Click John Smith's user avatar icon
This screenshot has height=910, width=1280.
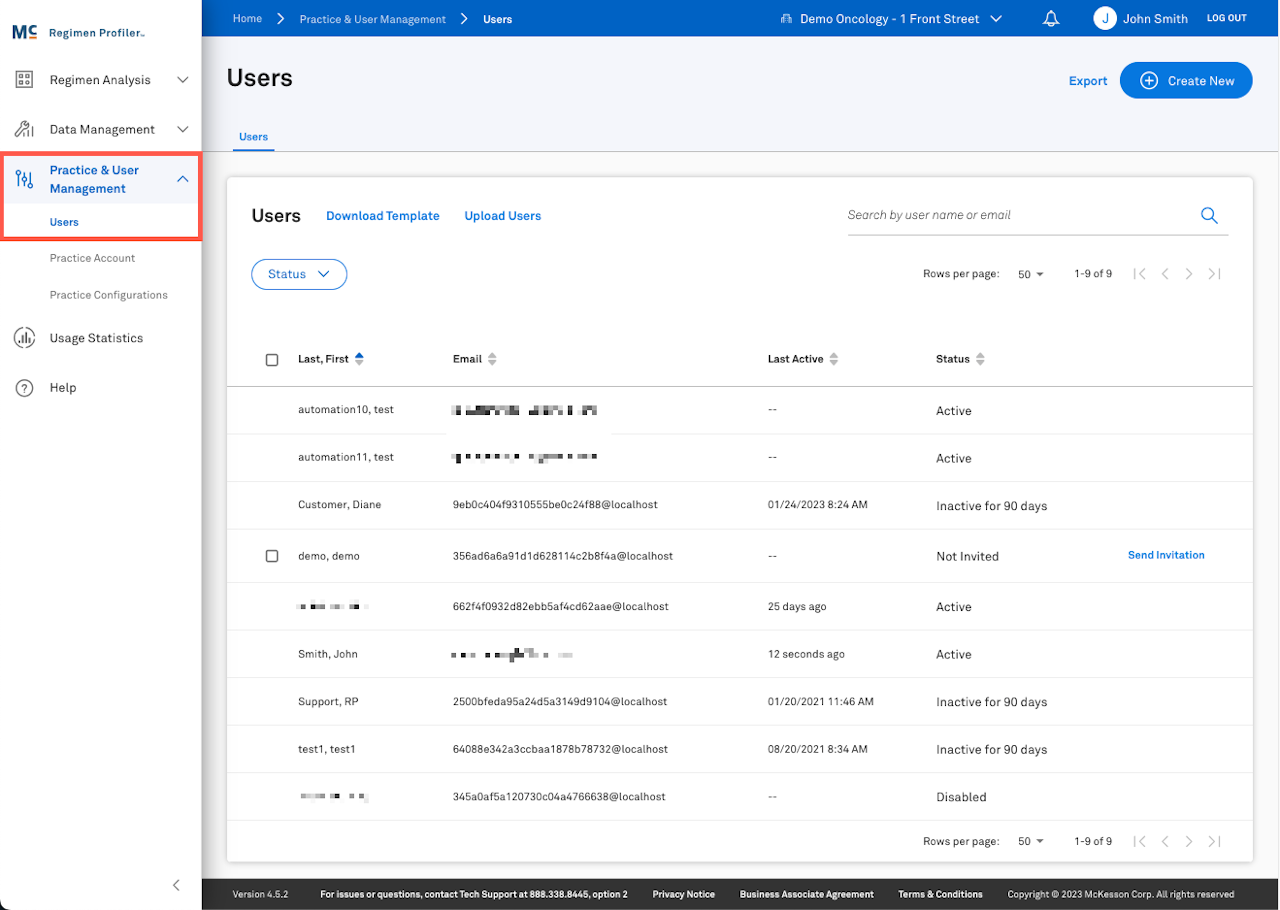coord(1105,19)
